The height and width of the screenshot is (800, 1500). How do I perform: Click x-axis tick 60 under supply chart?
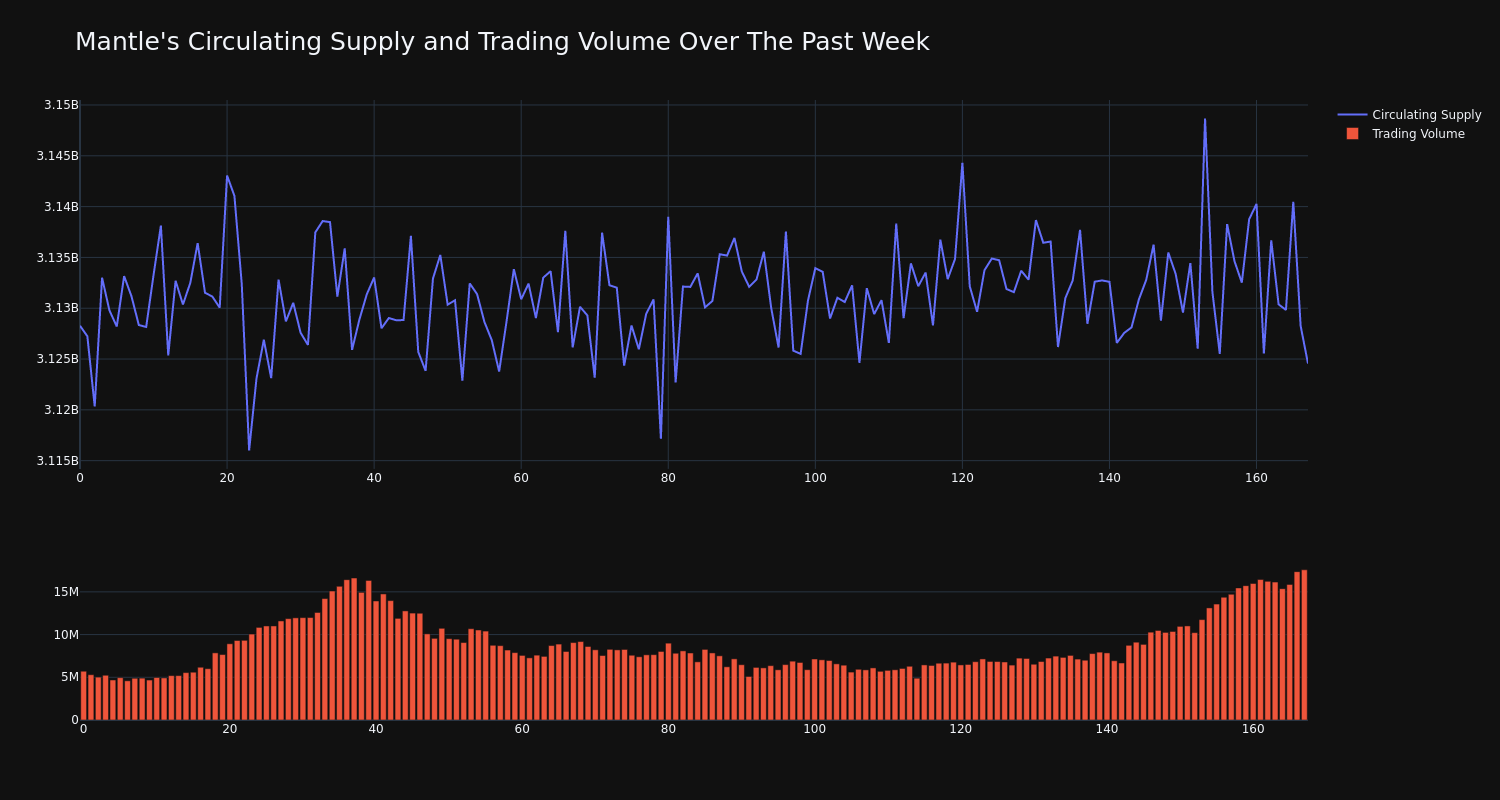(x=521, y=478)
